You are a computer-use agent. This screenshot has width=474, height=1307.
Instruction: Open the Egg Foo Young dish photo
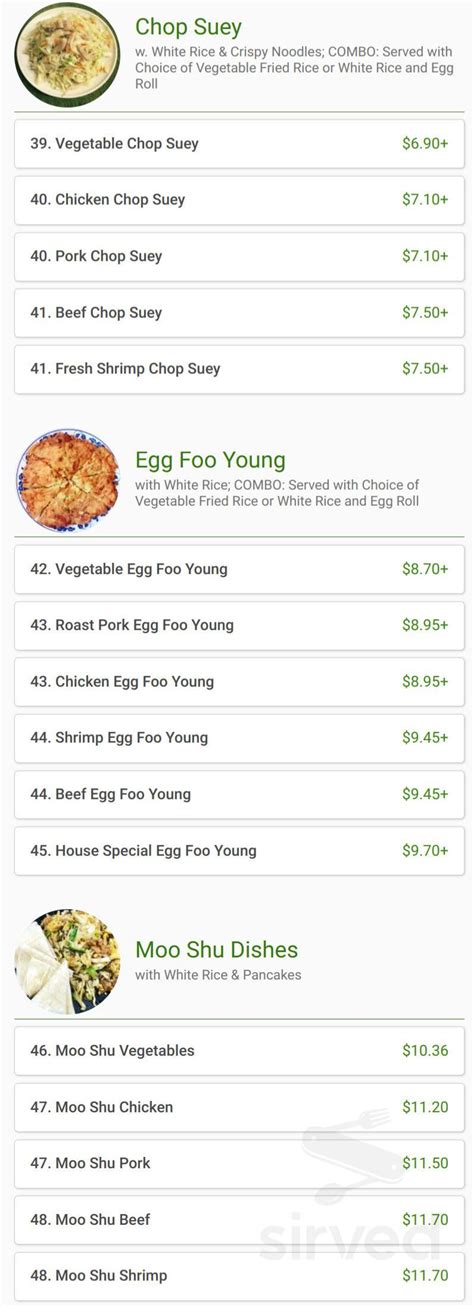[x=67, y=481]
